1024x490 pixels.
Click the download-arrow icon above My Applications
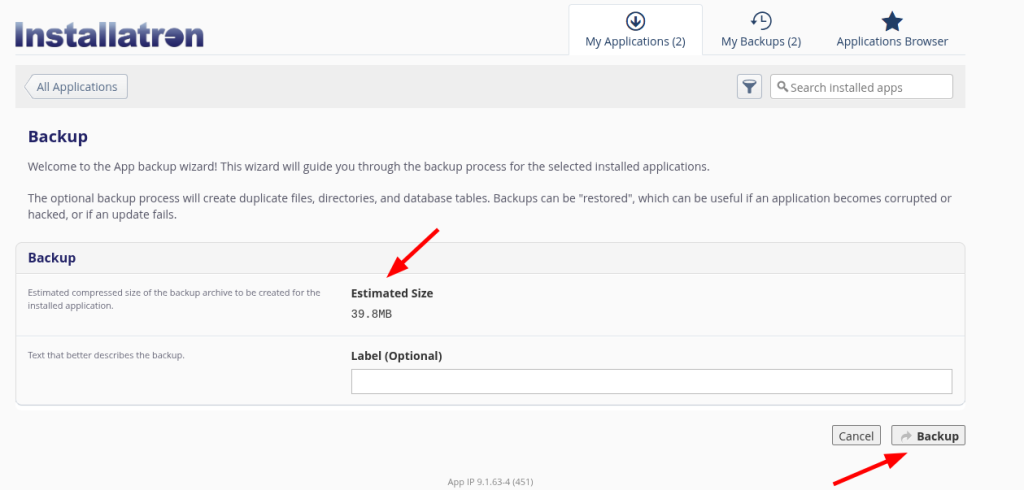point(635,21)
